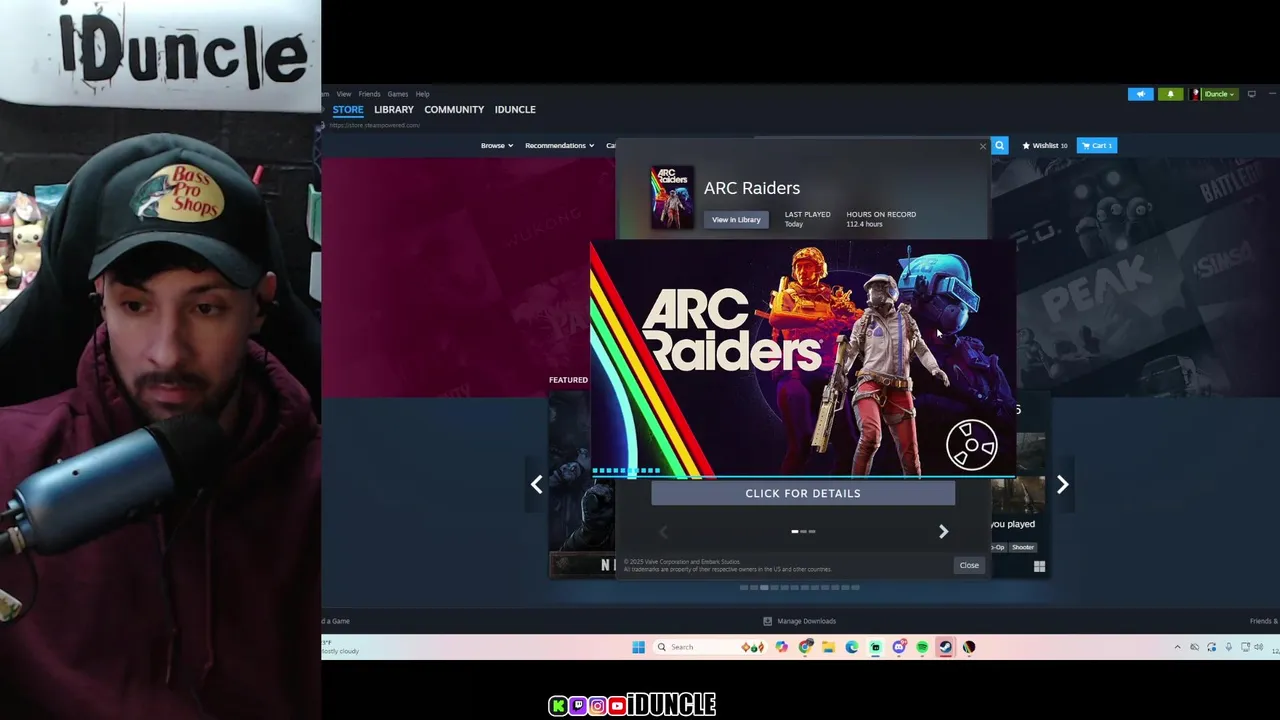This screenshot has width=1280, height=720.
Task: Open the COMMUNITY tab
Action: click(x=454, y=109)
